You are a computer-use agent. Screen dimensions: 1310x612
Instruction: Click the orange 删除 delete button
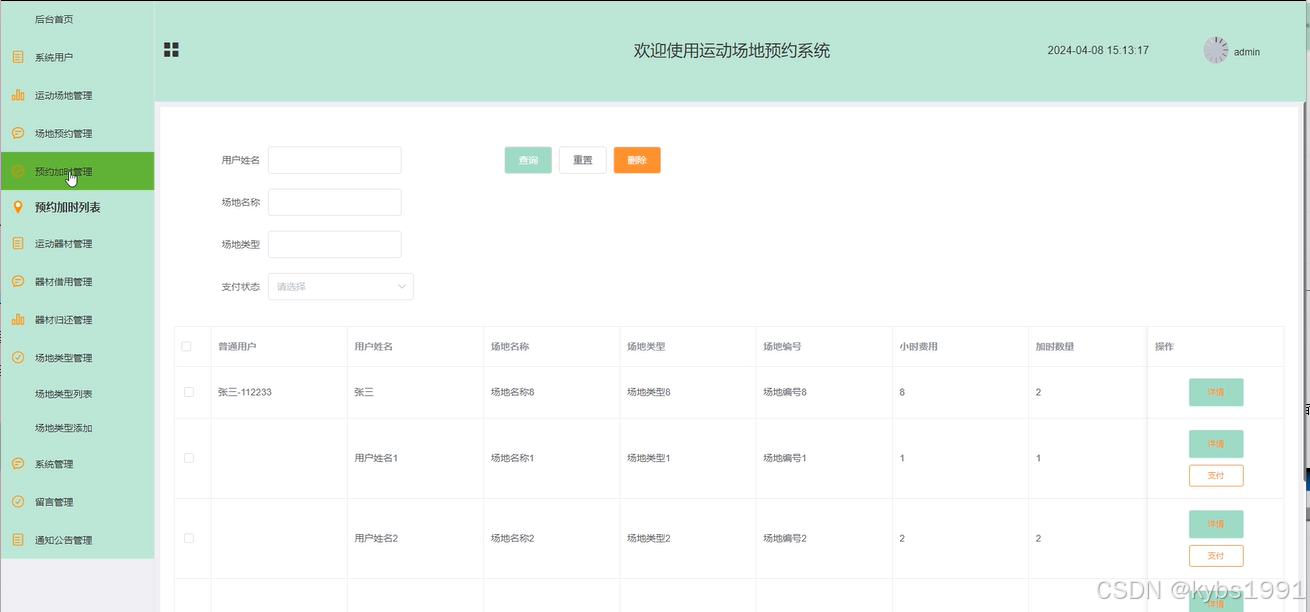(x=637, y=160)
